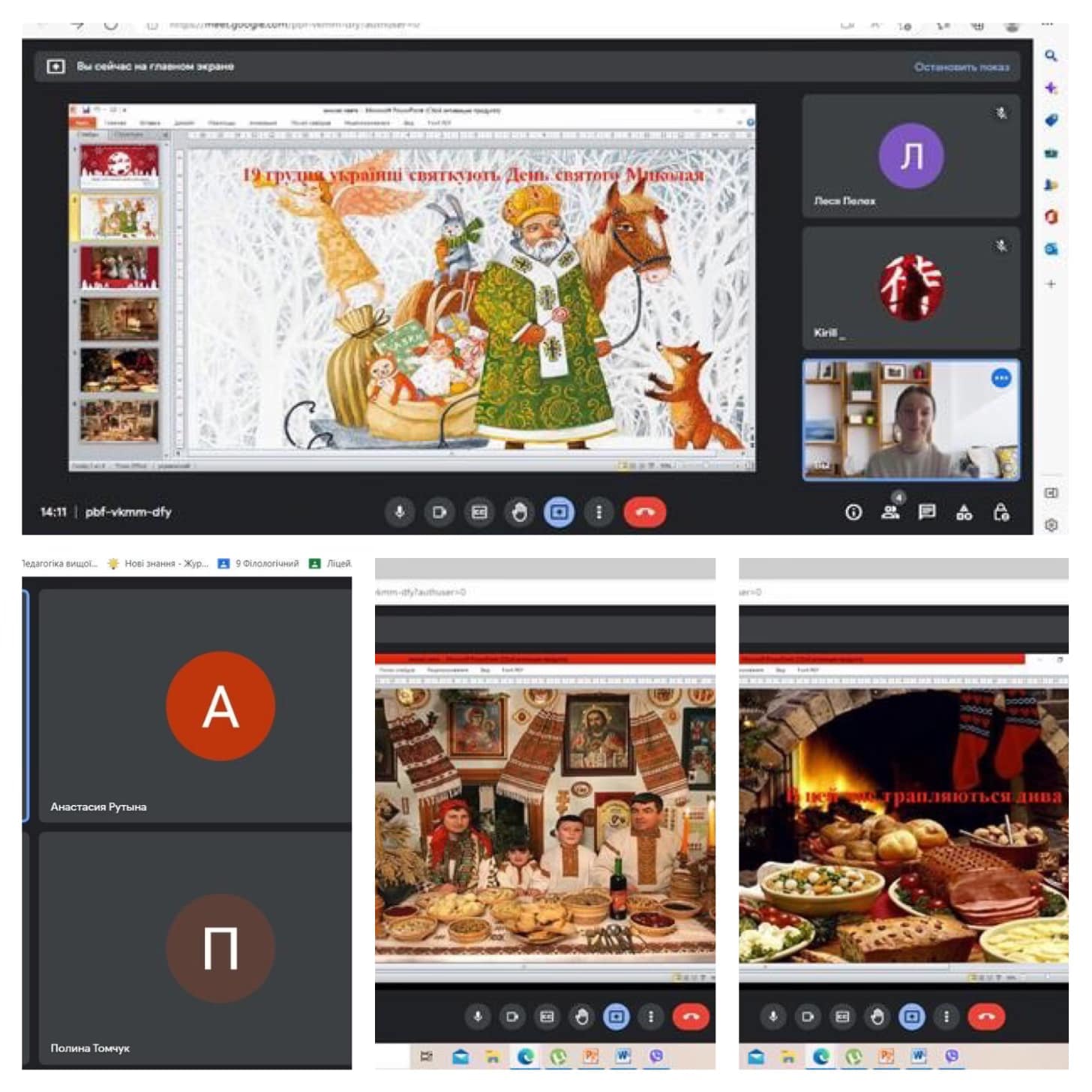
Task: Open the meeting details info icon
Action: click(x=853, y=512)
